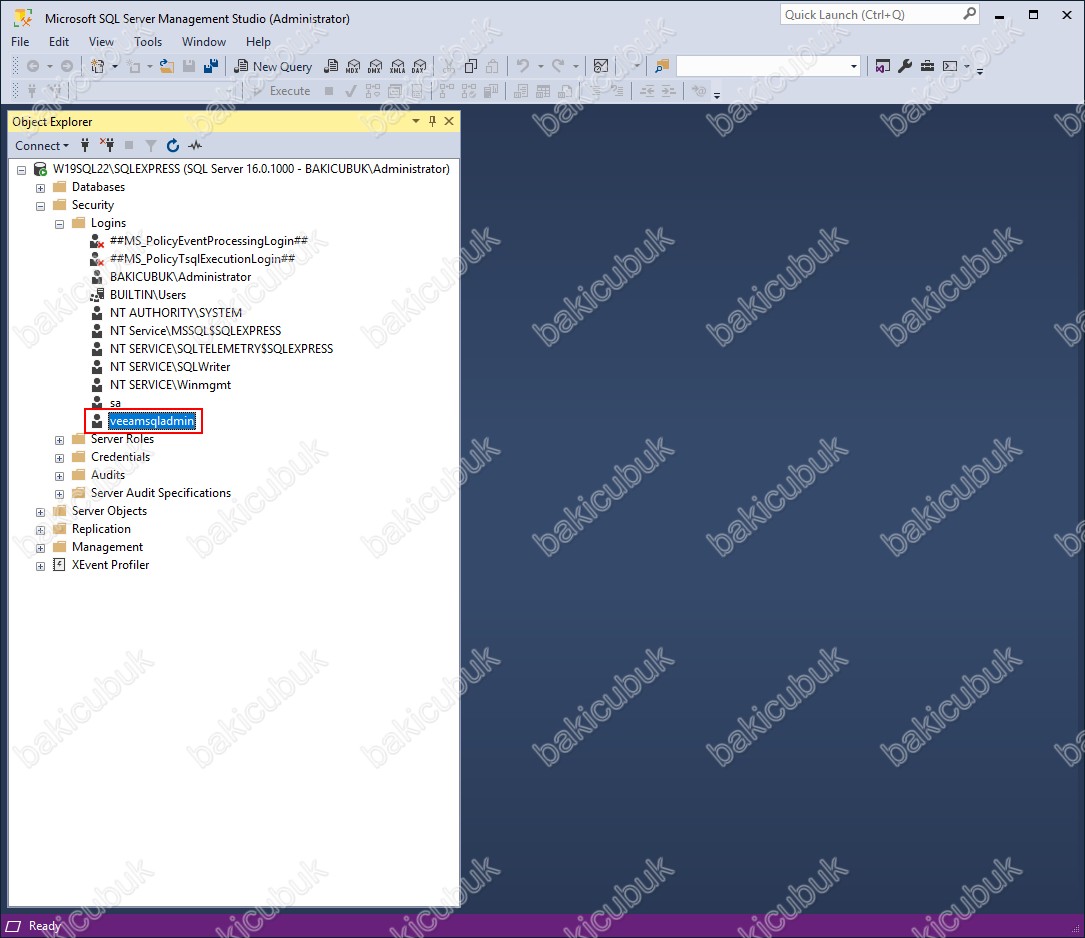1085x938 pixels.
Task: Click the Disconnect plug icon
Action: [107, 145]
